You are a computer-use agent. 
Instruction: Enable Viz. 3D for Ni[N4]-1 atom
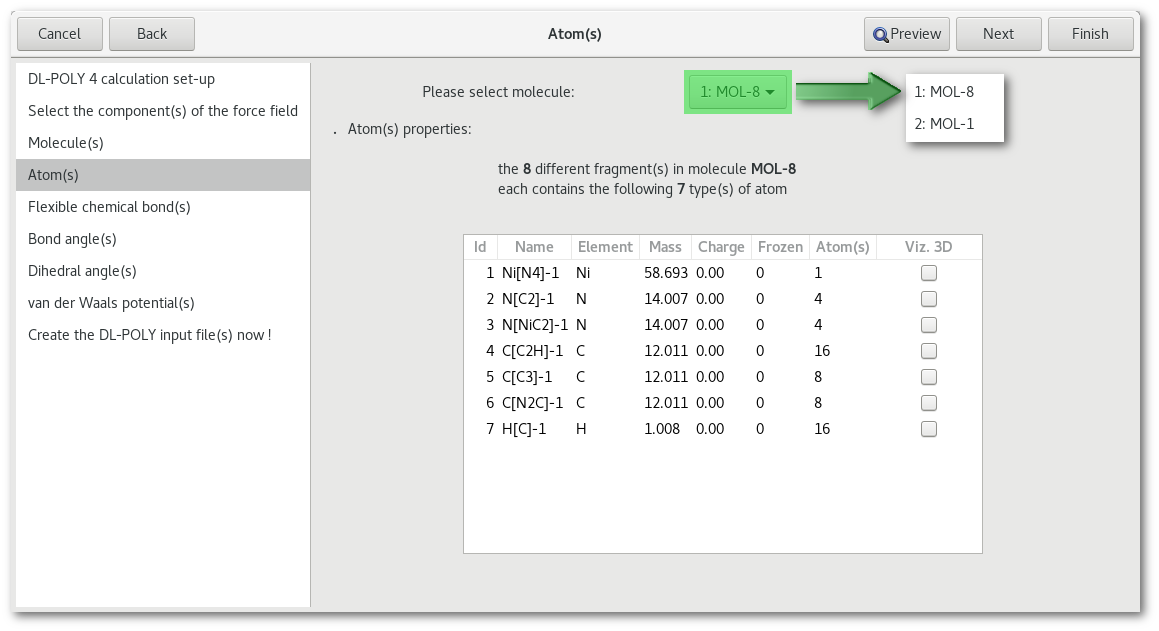(x=929, y=273)
